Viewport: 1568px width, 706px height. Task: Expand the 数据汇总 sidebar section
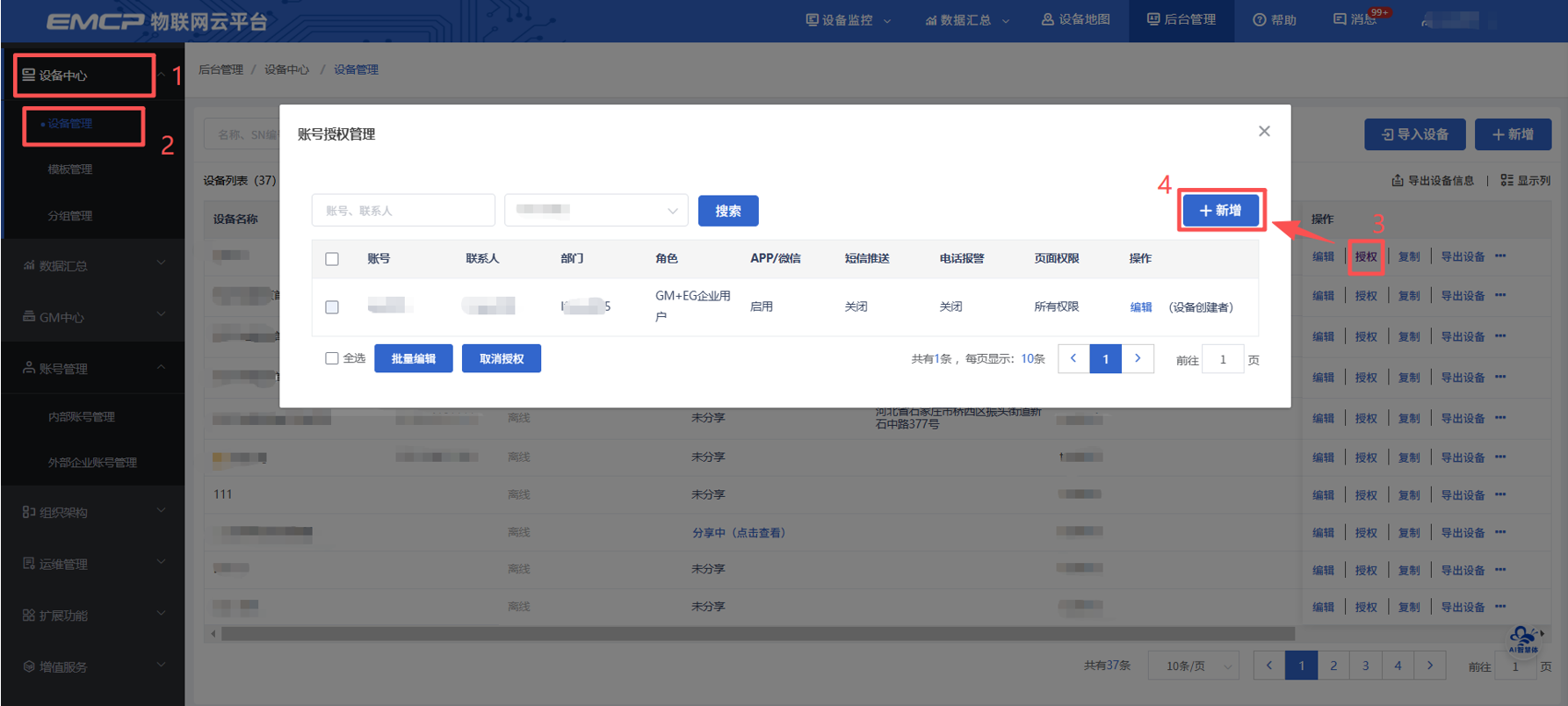[93, 265]
